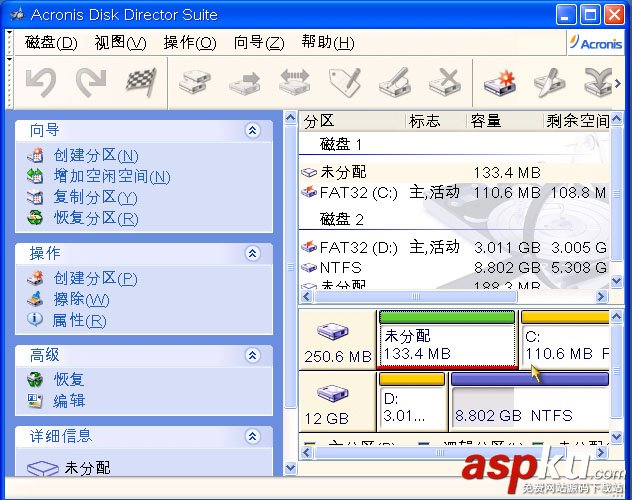632x500 pixels.
Task: Click operation link 擦除(W)
Action: pyautogui.click(x=81, y=299)
